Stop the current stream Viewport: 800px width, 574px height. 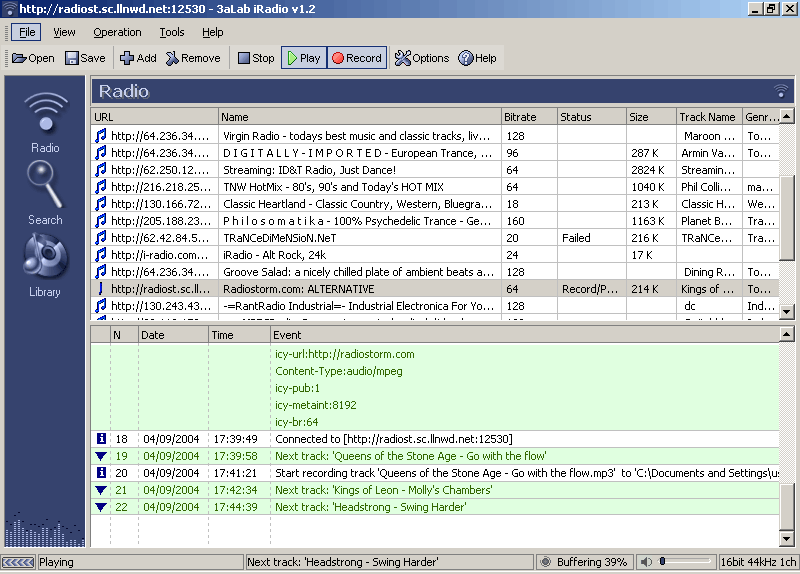256,58
